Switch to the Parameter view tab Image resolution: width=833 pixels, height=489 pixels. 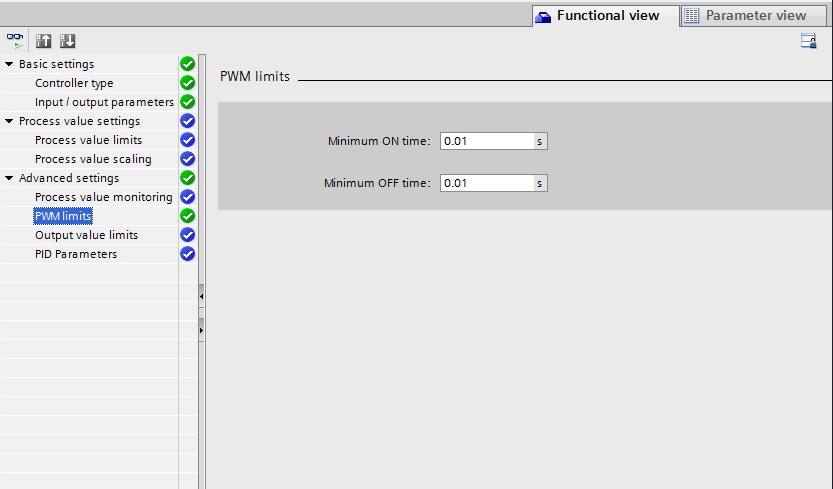pos(754,16)
